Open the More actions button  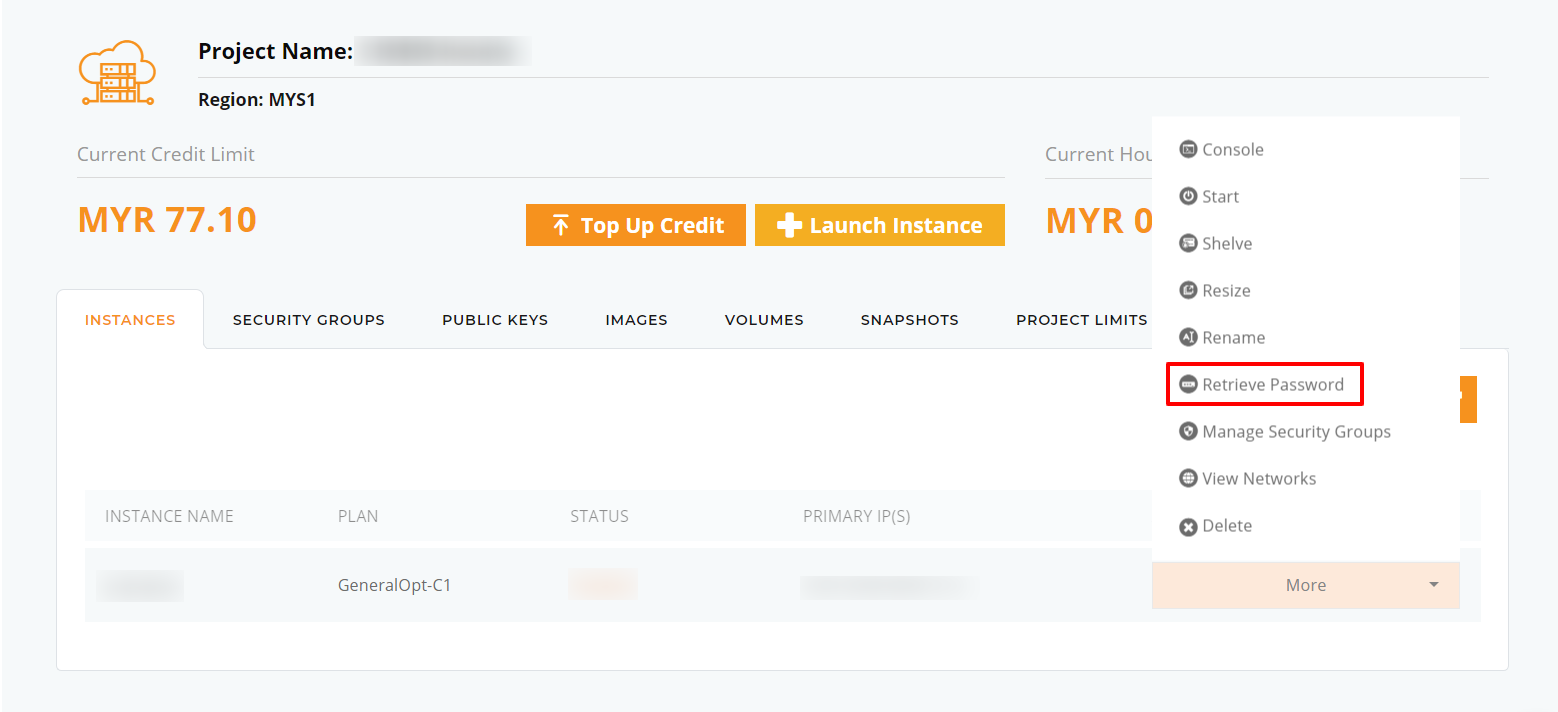click(1306, 585)
